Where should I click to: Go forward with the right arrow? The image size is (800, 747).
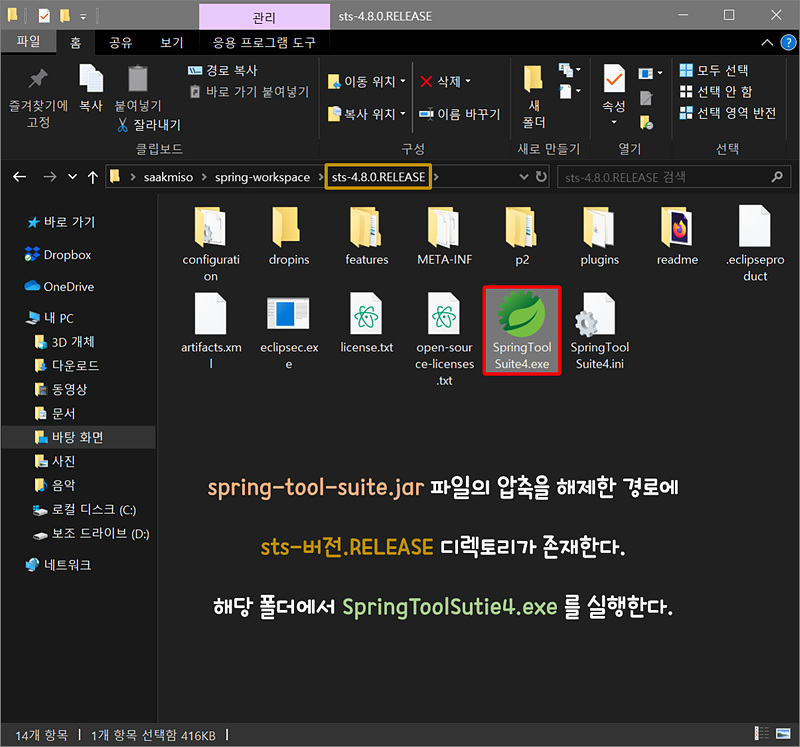49,177
